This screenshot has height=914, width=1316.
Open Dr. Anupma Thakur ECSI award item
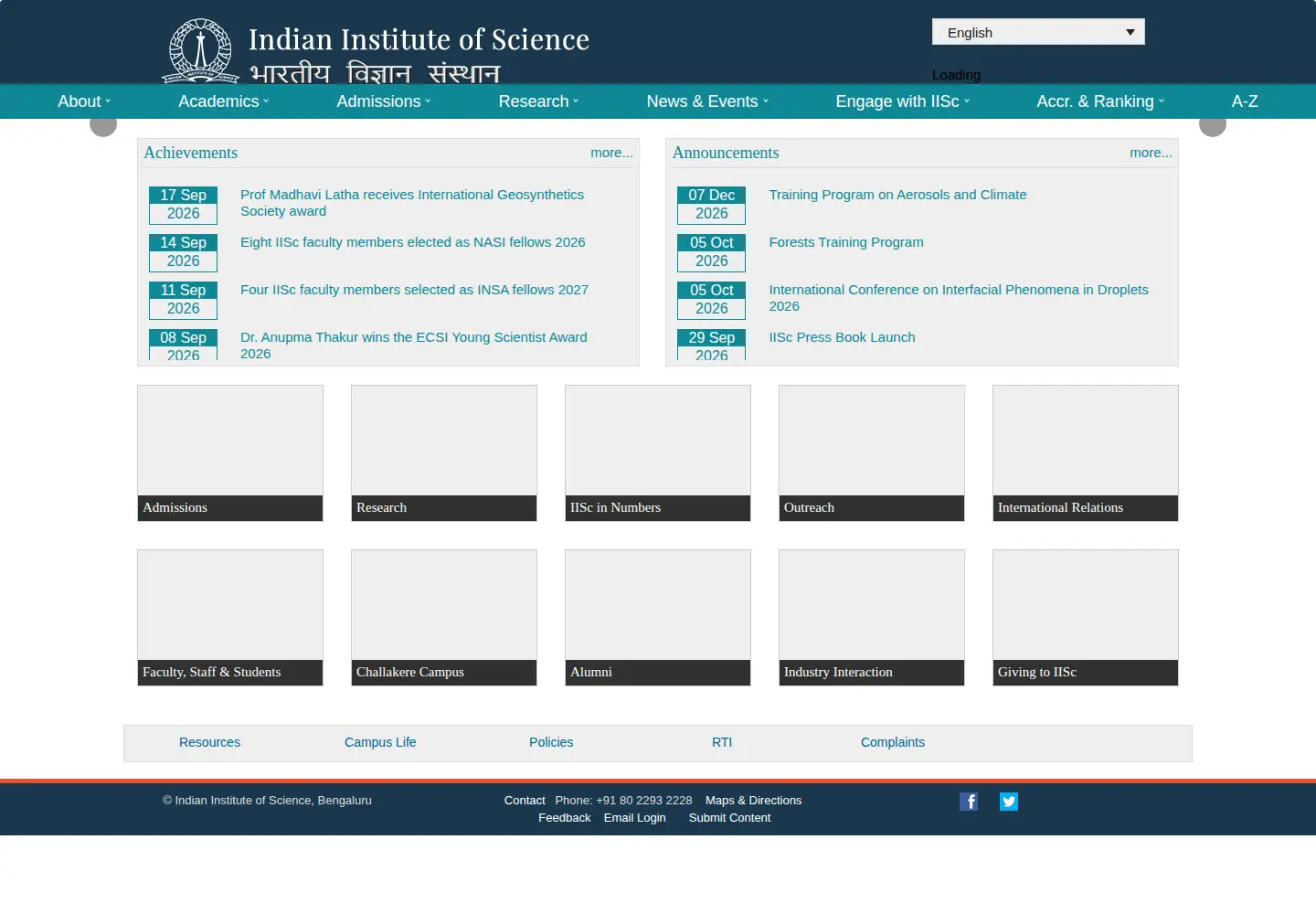point(414,345)
